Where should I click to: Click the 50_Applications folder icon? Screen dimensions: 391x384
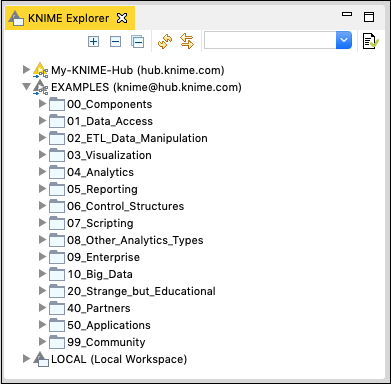(57, 325)
